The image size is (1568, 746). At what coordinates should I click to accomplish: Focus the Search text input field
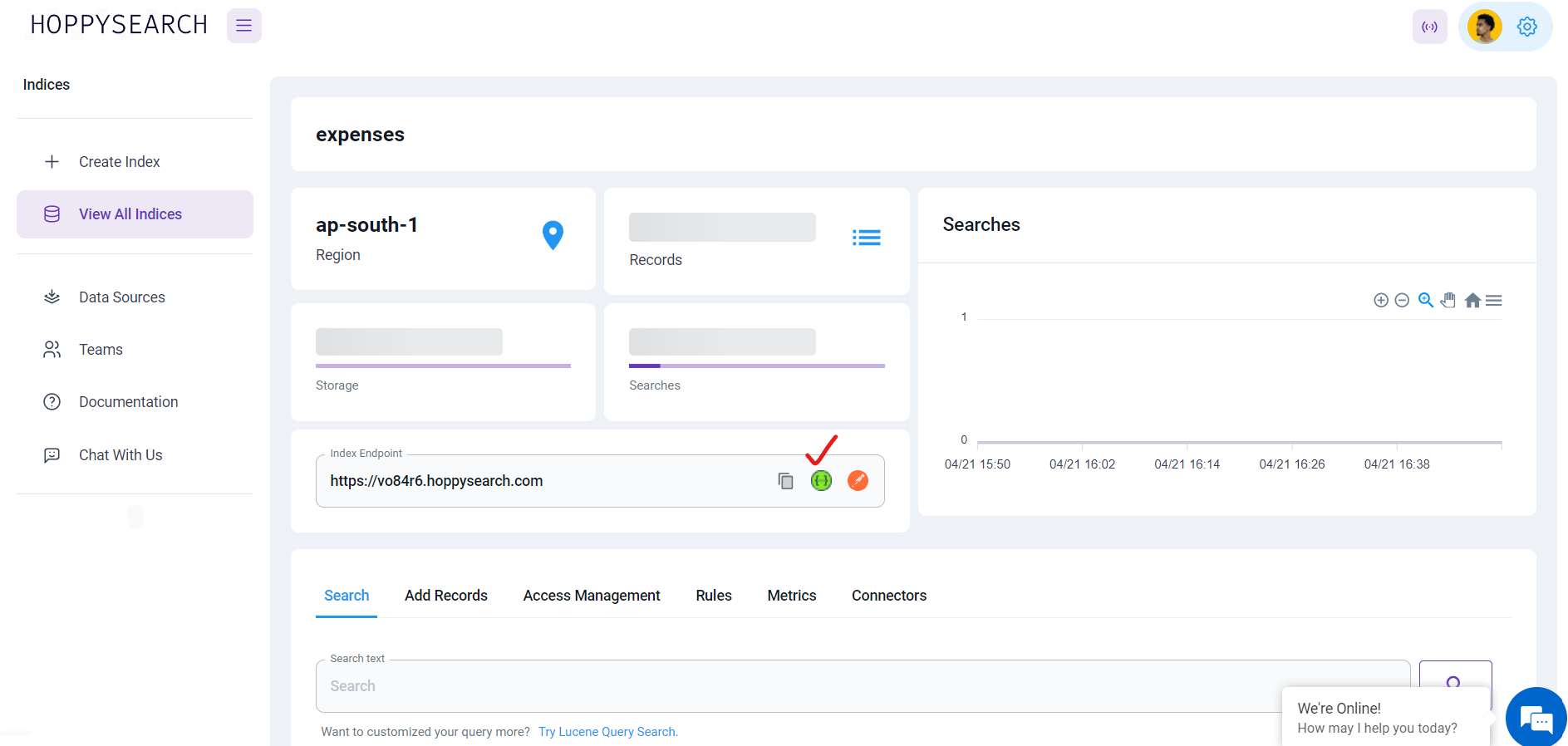(863, 686)
